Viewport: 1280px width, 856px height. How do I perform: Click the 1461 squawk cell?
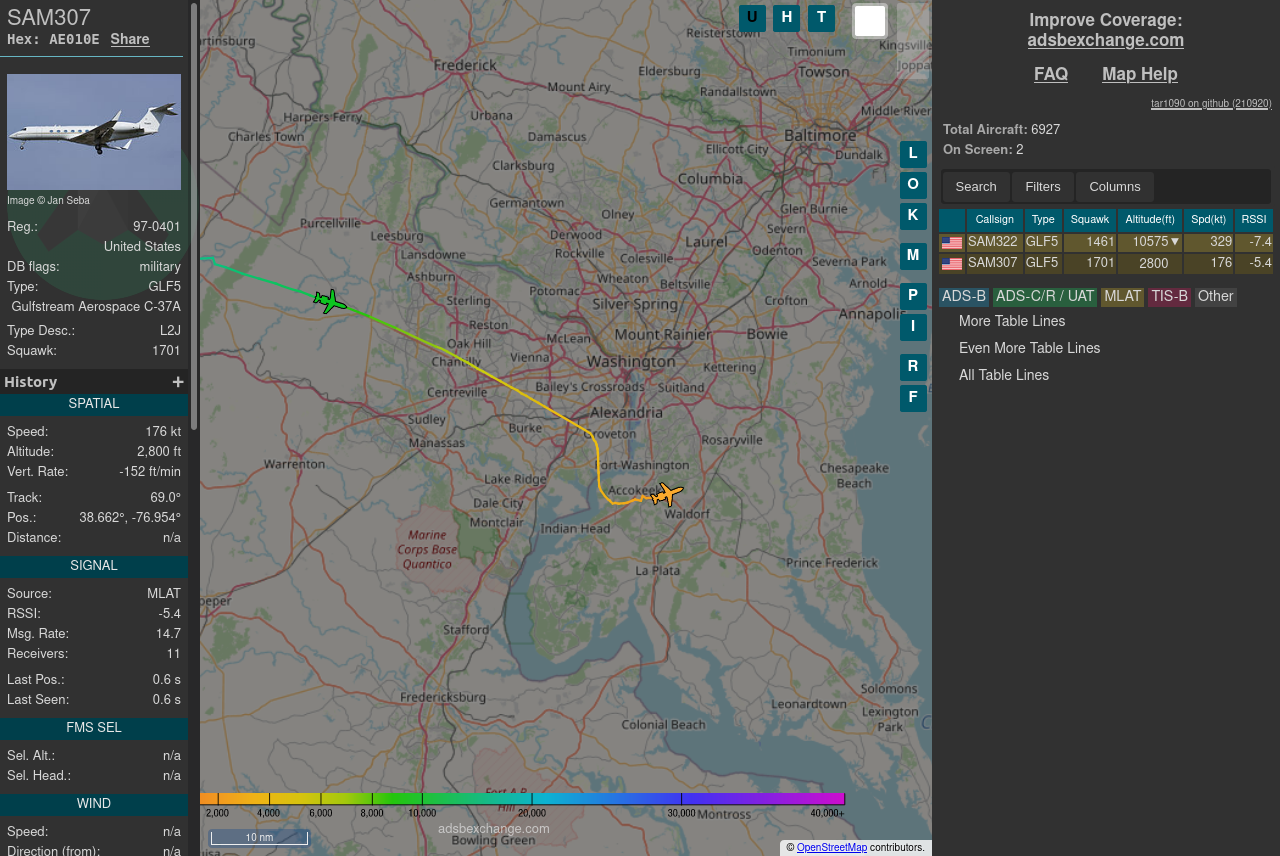point(1090,242)
